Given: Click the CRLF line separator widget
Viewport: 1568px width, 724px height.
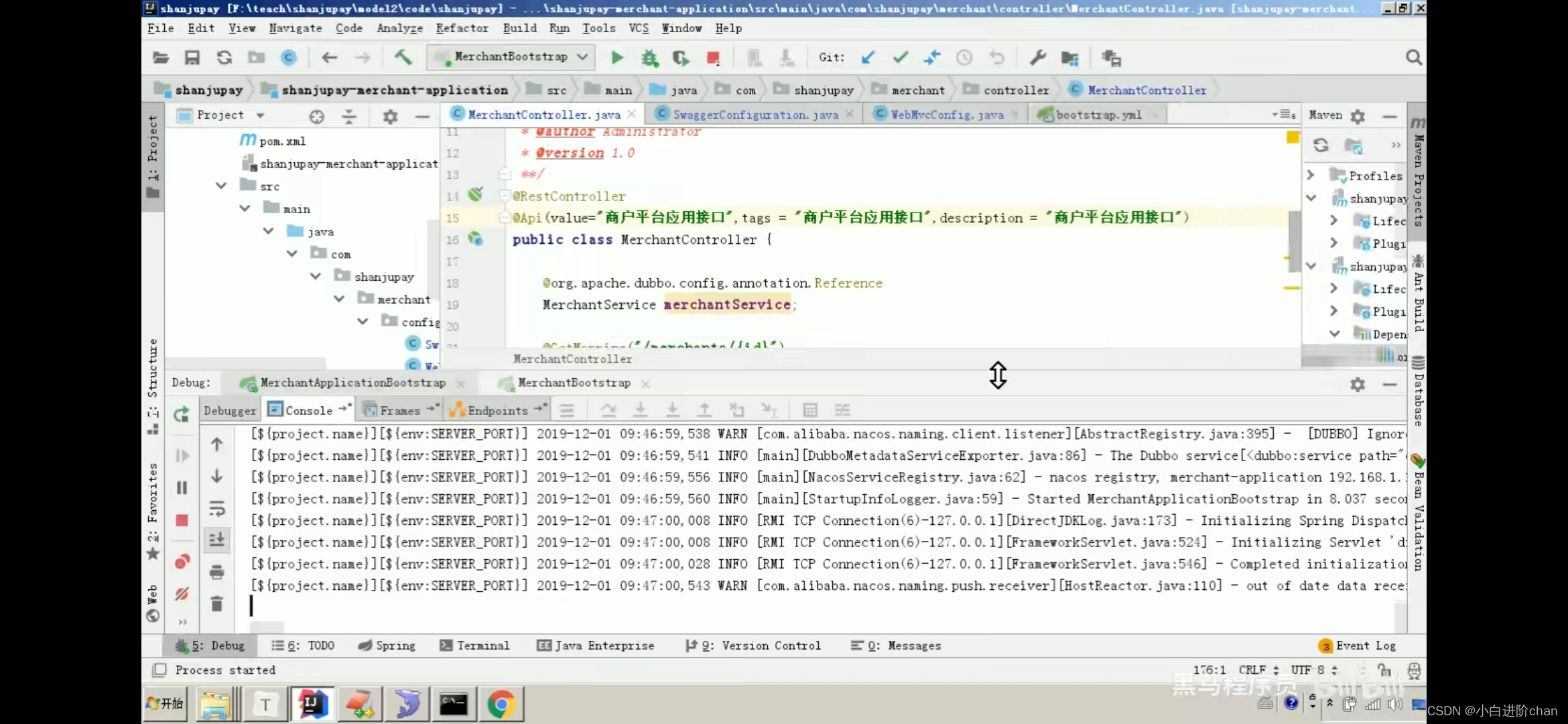Looking at the screenshot, I should point(1258,670).
